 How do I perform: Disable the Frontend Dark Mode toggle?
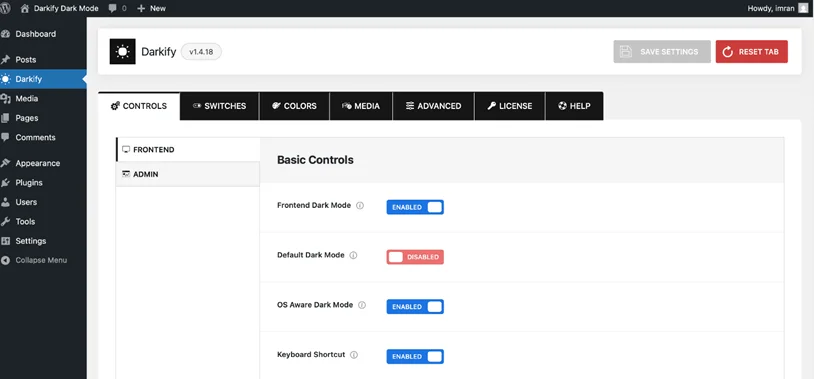coord(415,207)
